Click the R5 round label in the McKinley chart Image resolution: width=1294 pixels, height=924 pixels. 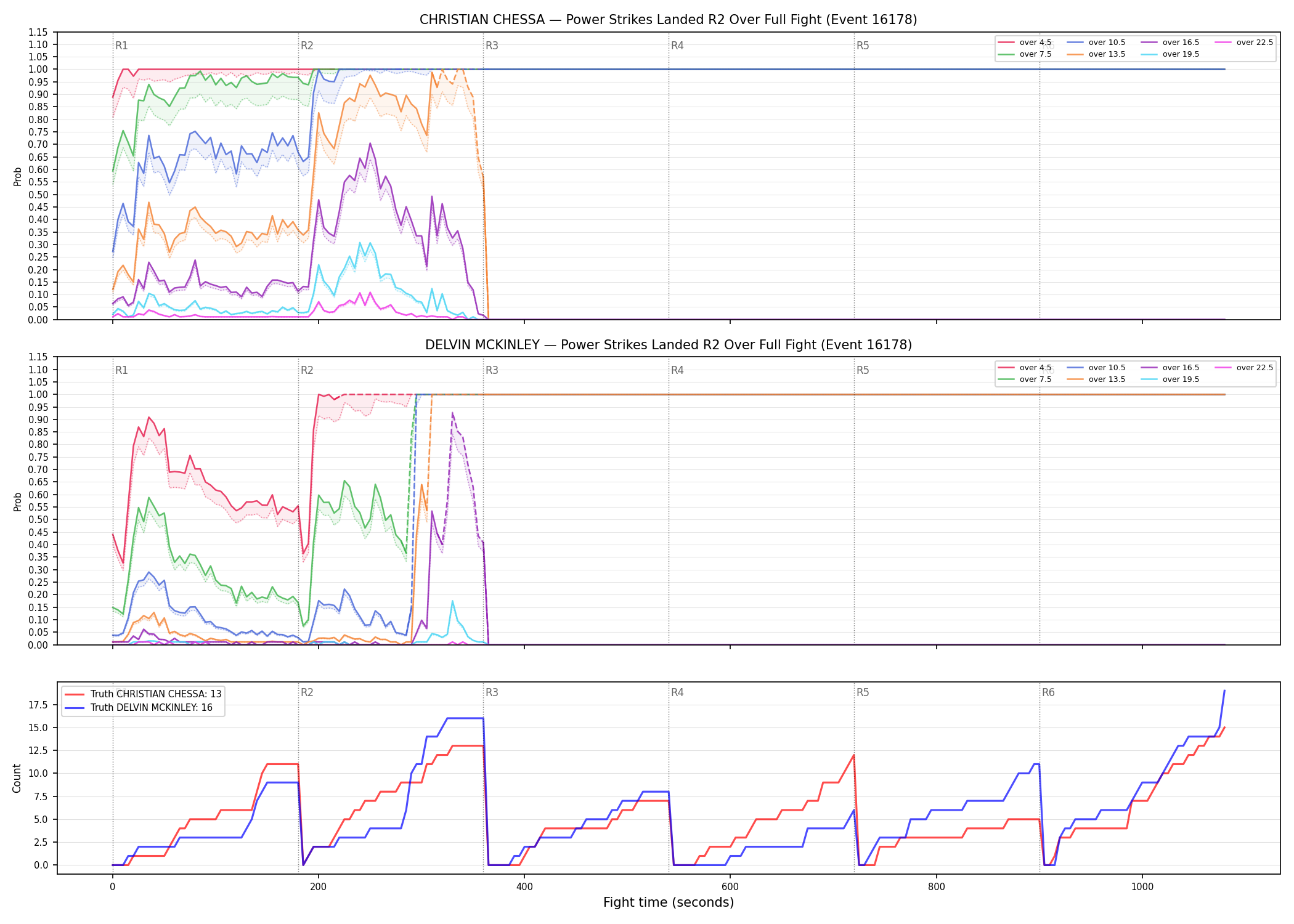pos(863,370)
